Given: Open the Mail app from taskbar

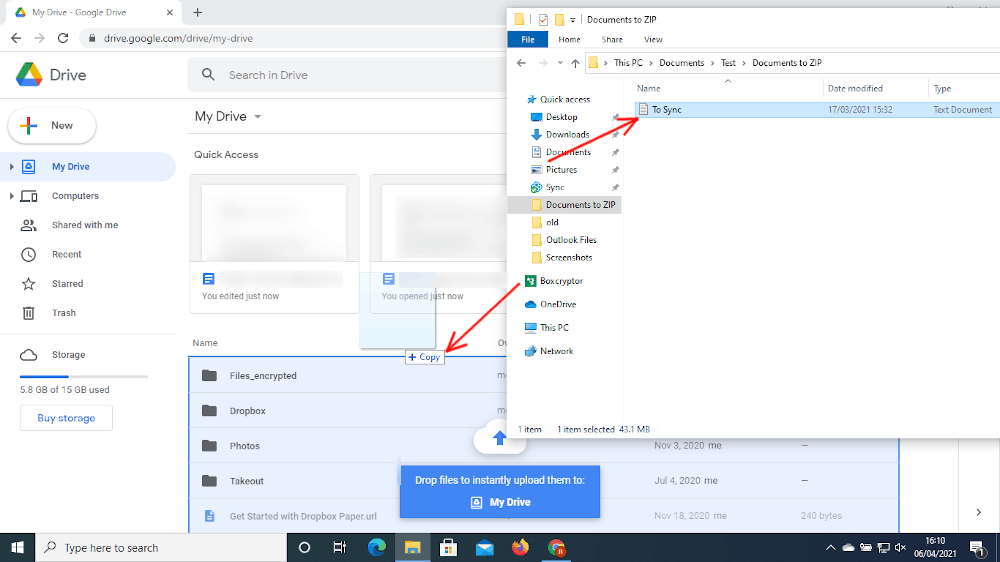Looking at the screenshot, I should (485, 548).
